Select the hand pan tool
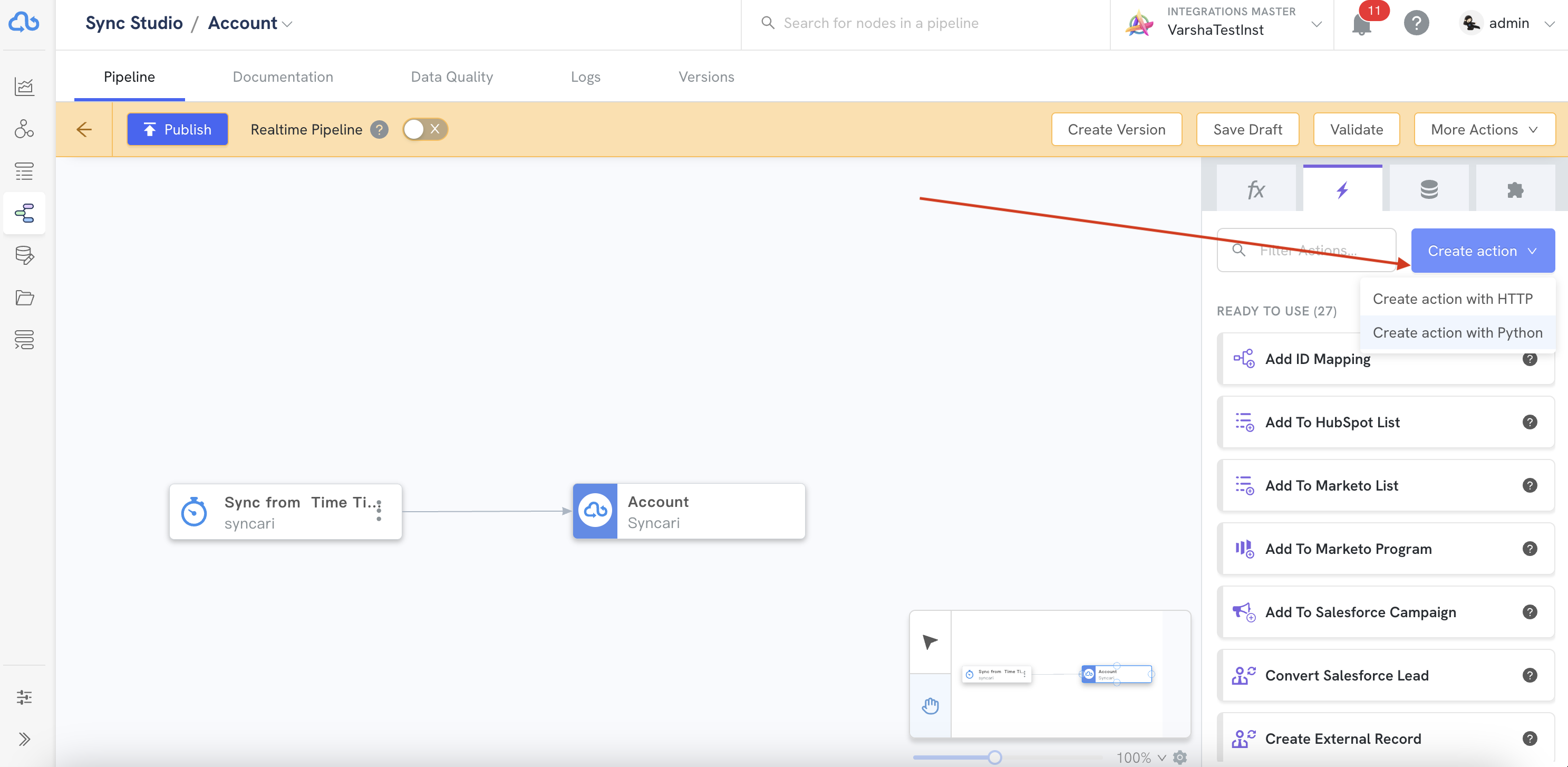Viewport: 1568px width, 767px height. pyautogui.click(x=930, y=705)
